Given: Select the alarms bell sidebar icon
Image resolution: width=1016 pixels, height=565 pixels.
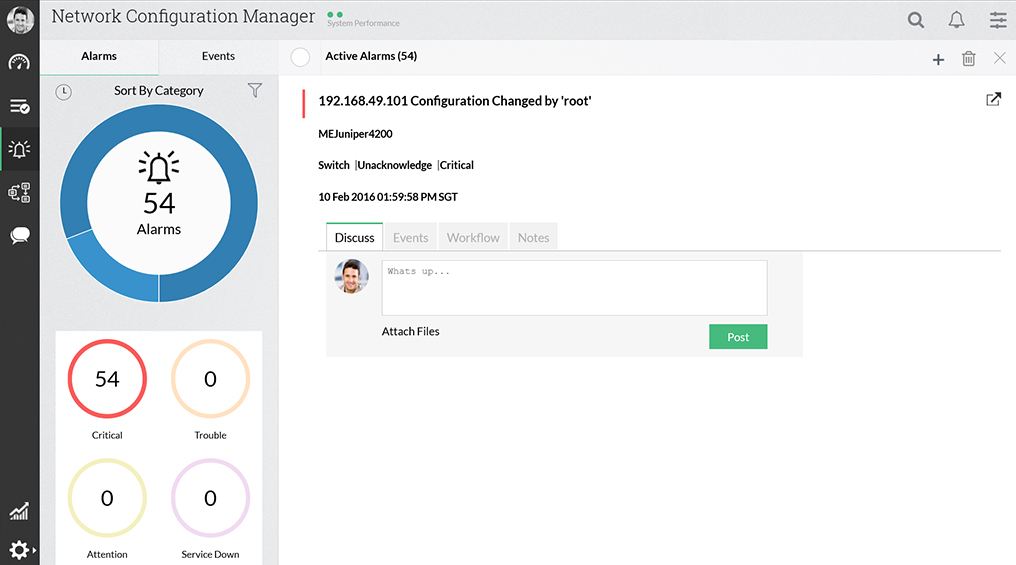Looking at the screenshot, I should tap(19, 150).
